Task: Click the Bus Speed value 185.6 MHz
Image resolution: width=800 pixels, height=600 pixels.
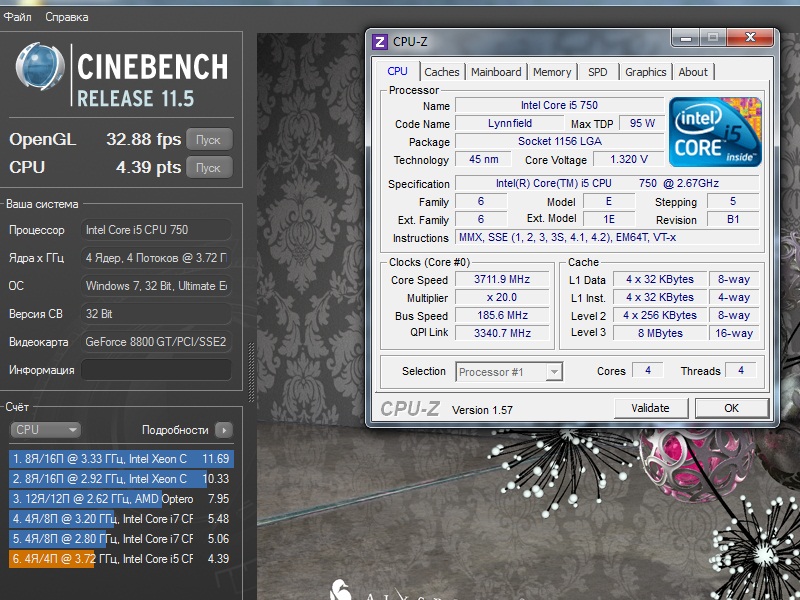Action: point(502,315)
